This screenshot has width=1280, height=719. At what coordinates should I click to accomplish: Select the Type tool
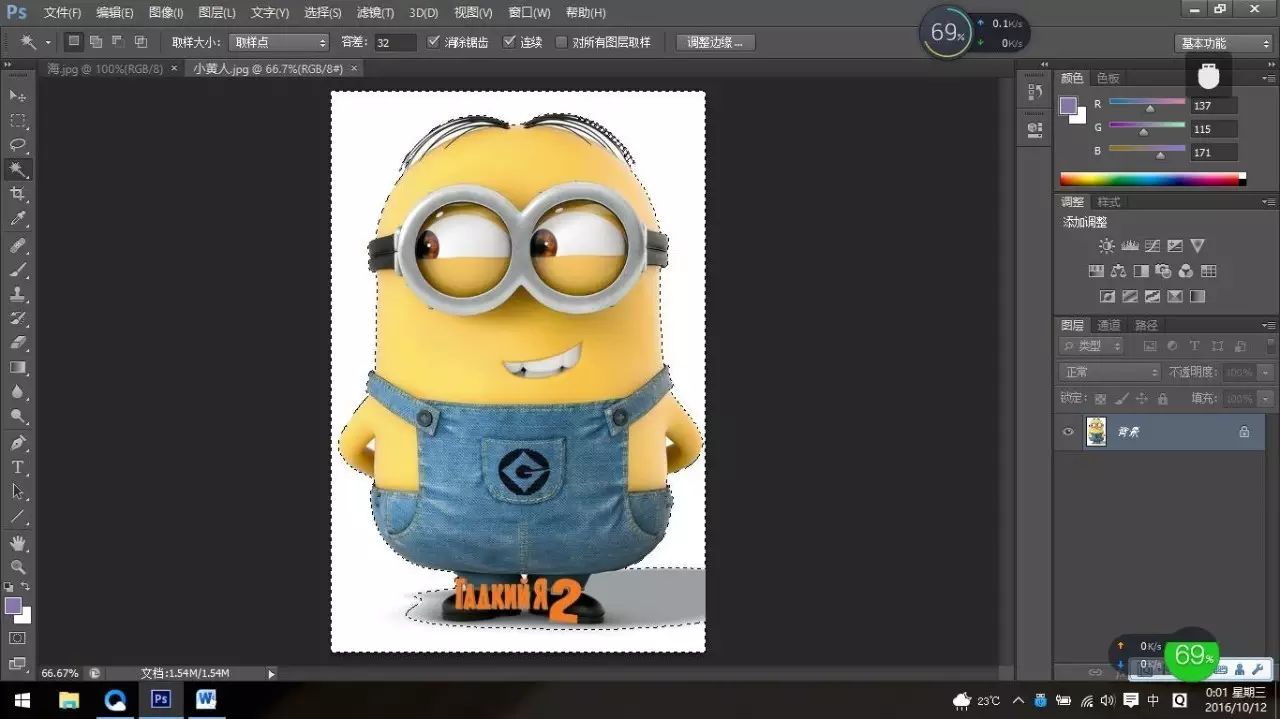(x=18, y=467)
